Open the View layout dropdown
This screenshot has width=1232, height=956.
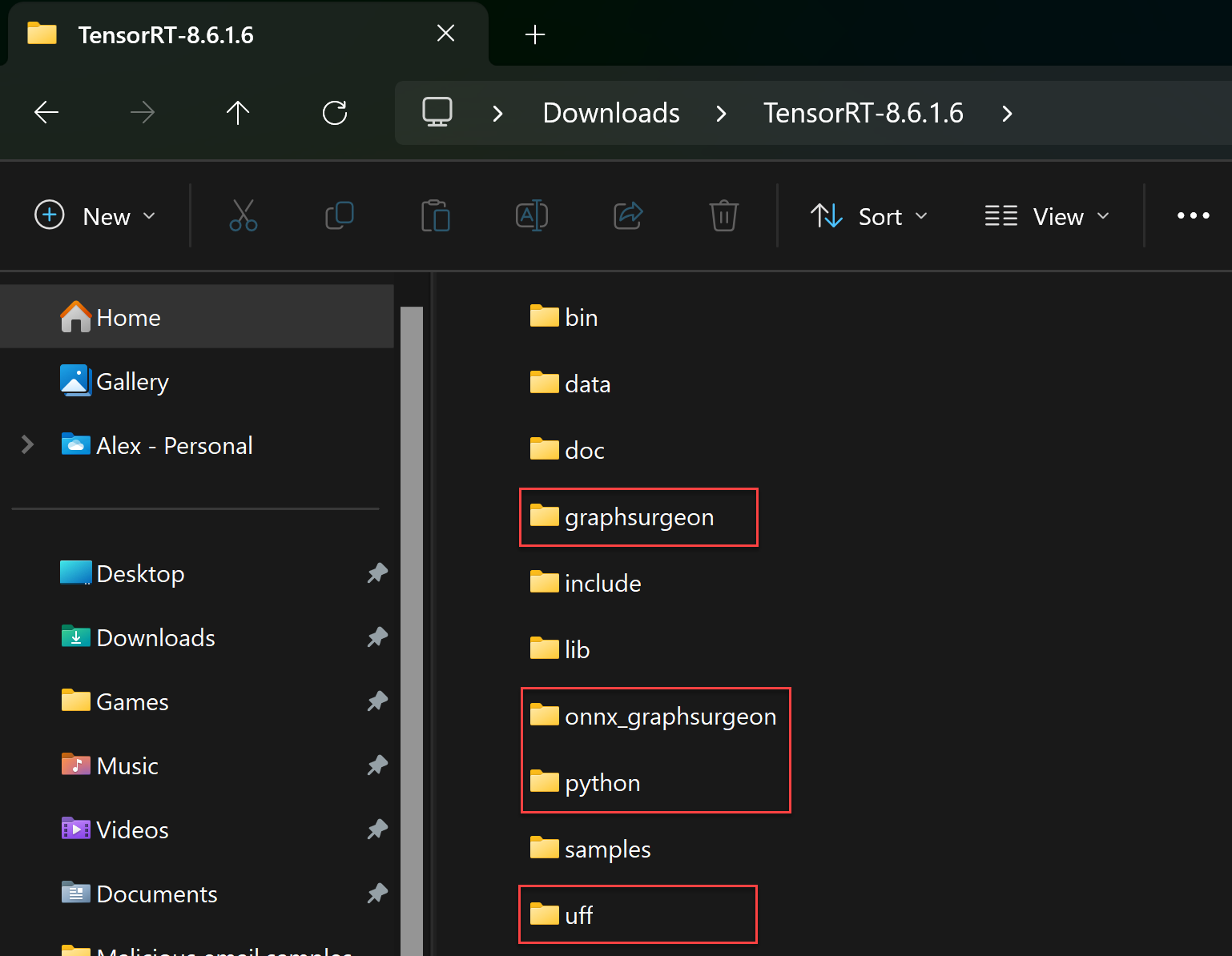1047,216
